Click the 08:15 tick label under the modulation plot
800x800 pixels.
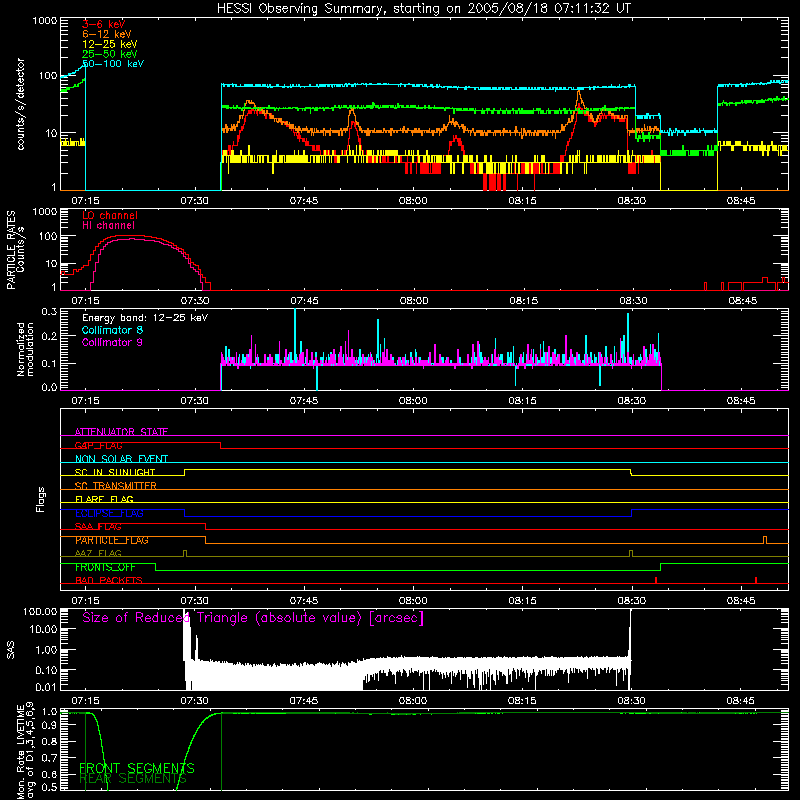point(522,401)
